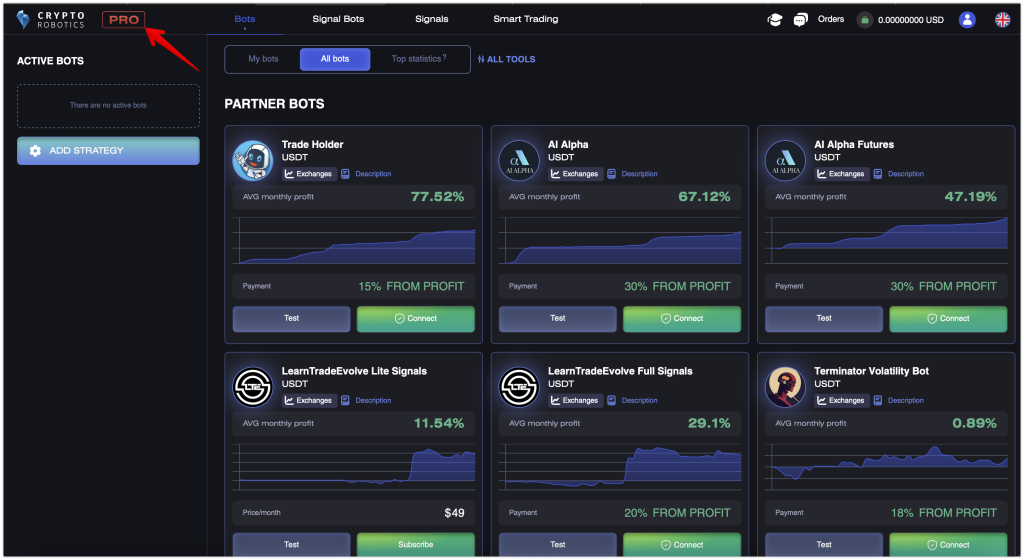The width and height of the screenshot is (1024, 560).
Task: Open the Orders page
Action: [831, 19]
